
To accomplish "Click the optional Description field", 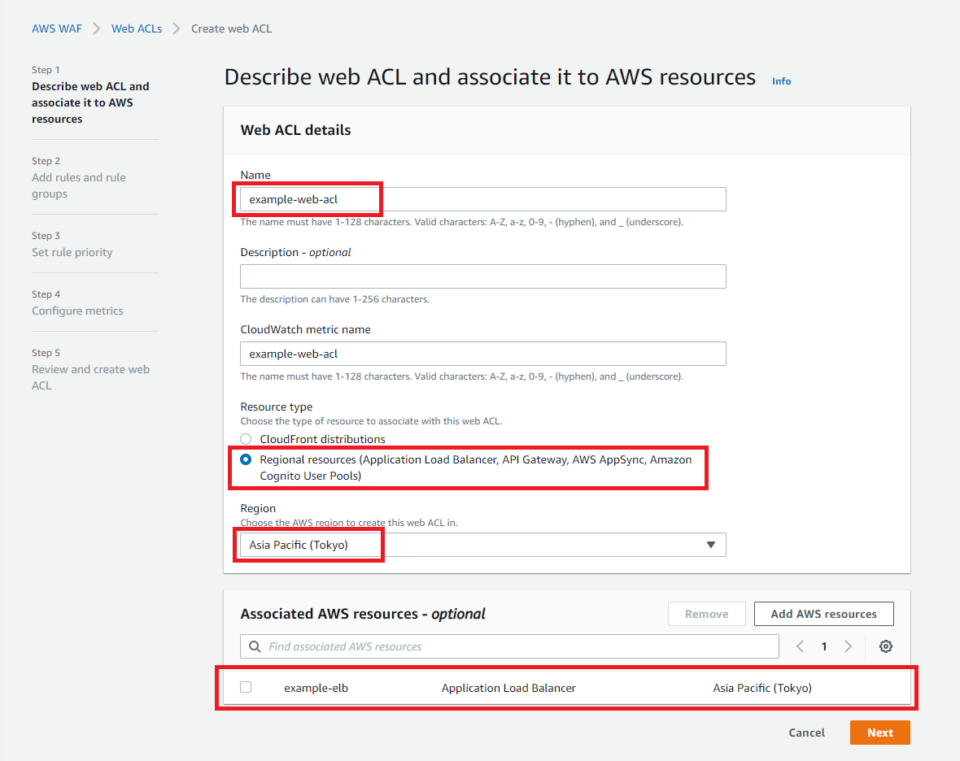I will point(480,276).
